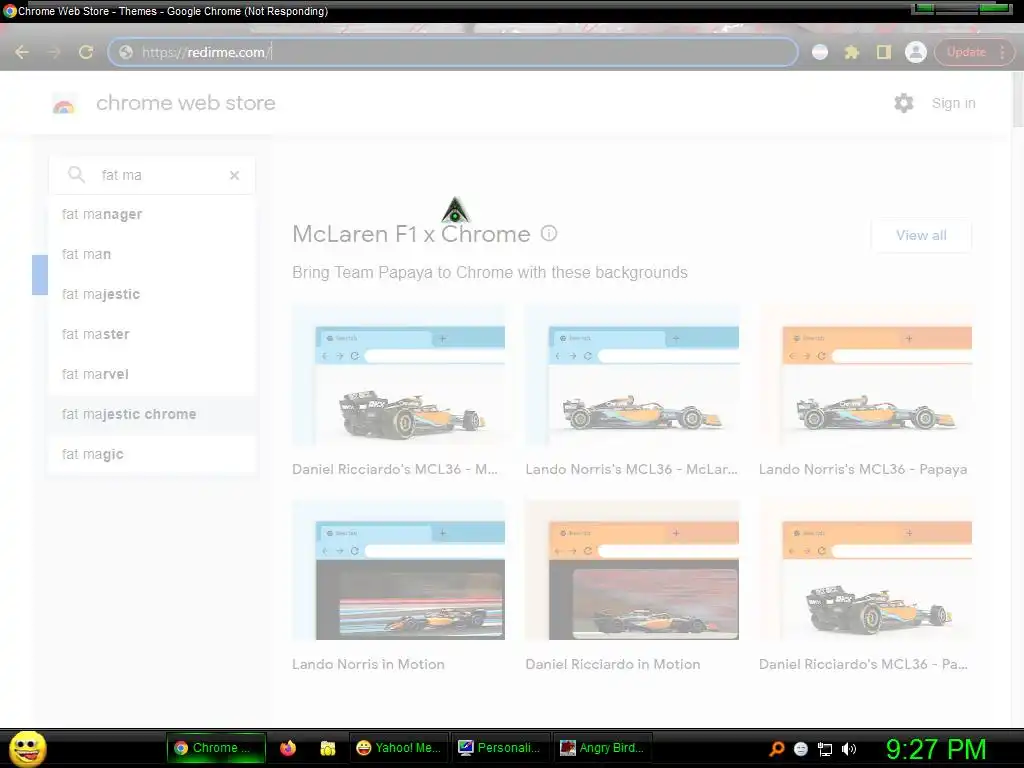Launch Firefox from the taskbar
1024x768 pixels.
click(288, 748)
